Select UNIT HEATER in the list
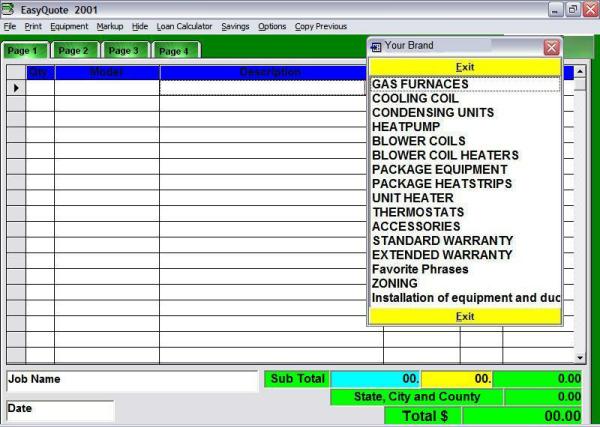The width and height of the screenshot is (600, 427). [465, 198]
